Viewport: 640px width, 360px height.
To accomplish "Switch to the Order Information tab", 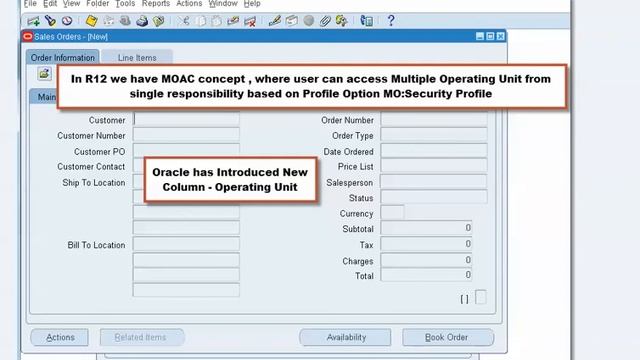I will [x=62, y=58].
